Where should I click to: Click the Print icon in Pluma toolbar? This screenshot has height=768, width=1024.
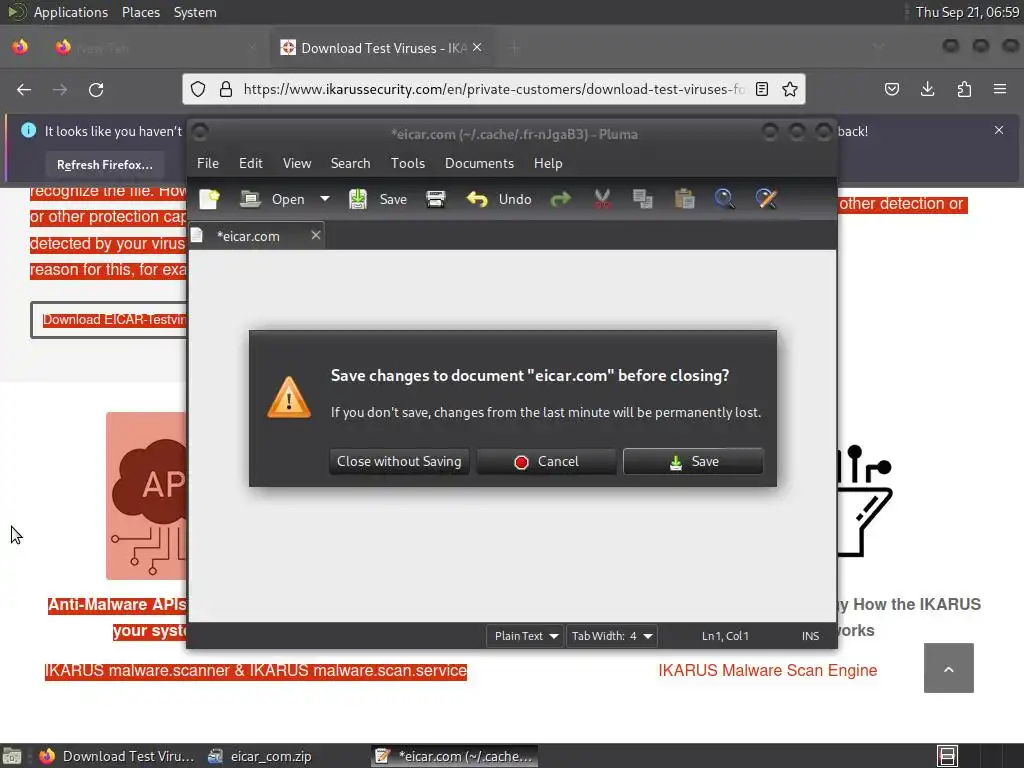tap(436, 199)
